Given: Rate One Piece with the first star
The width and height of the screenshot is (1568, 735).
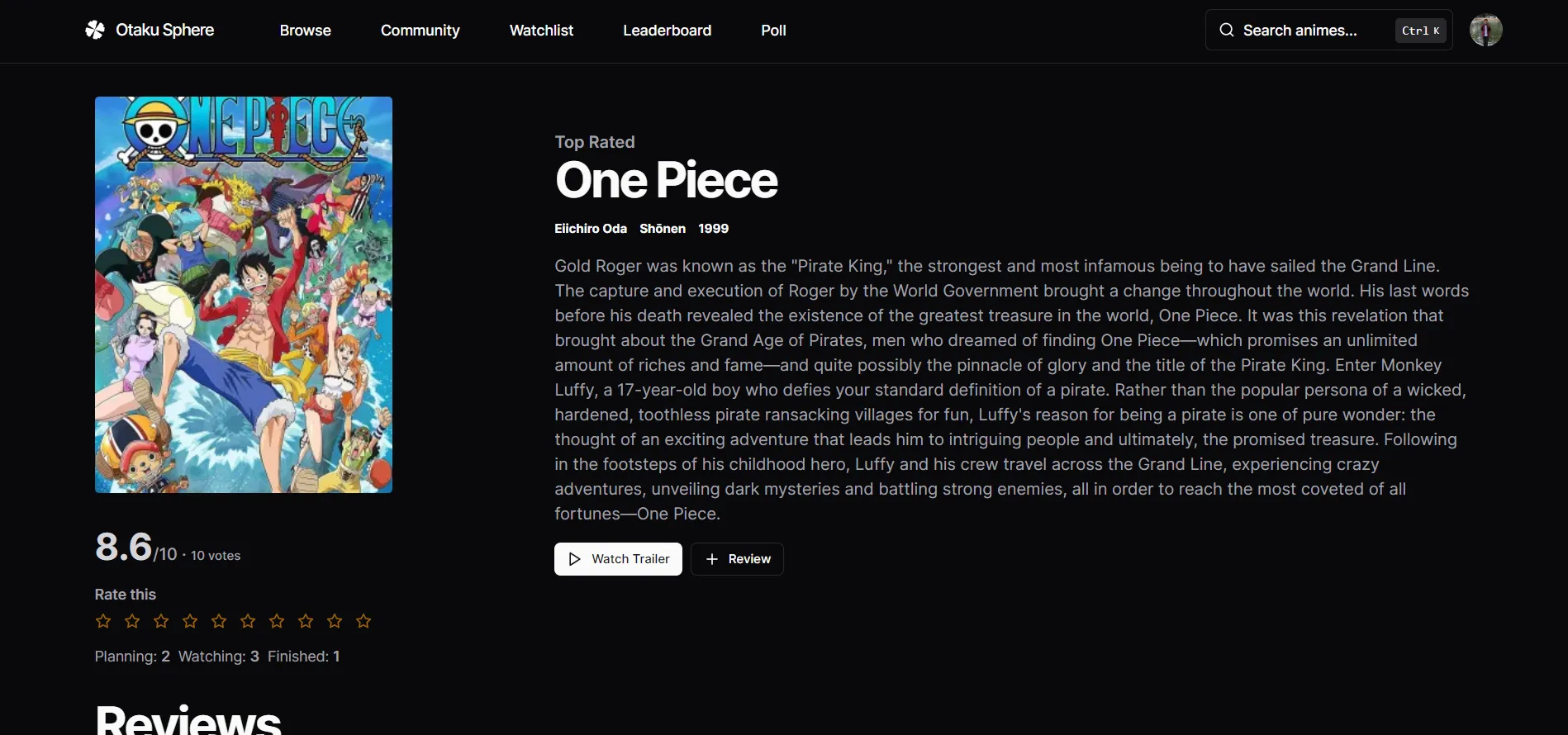Looking at the screenshot, I should pyautogui.click(x=103, y=621).
